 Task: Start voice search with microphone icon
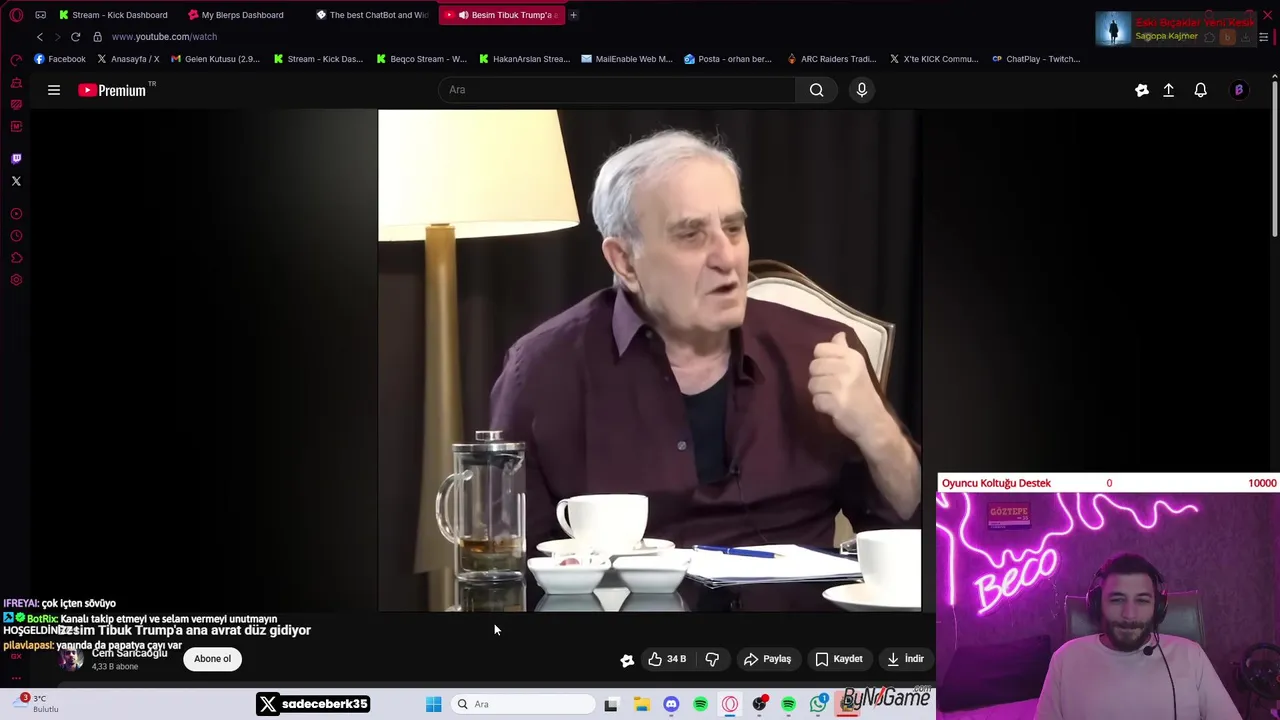(862, 90)
